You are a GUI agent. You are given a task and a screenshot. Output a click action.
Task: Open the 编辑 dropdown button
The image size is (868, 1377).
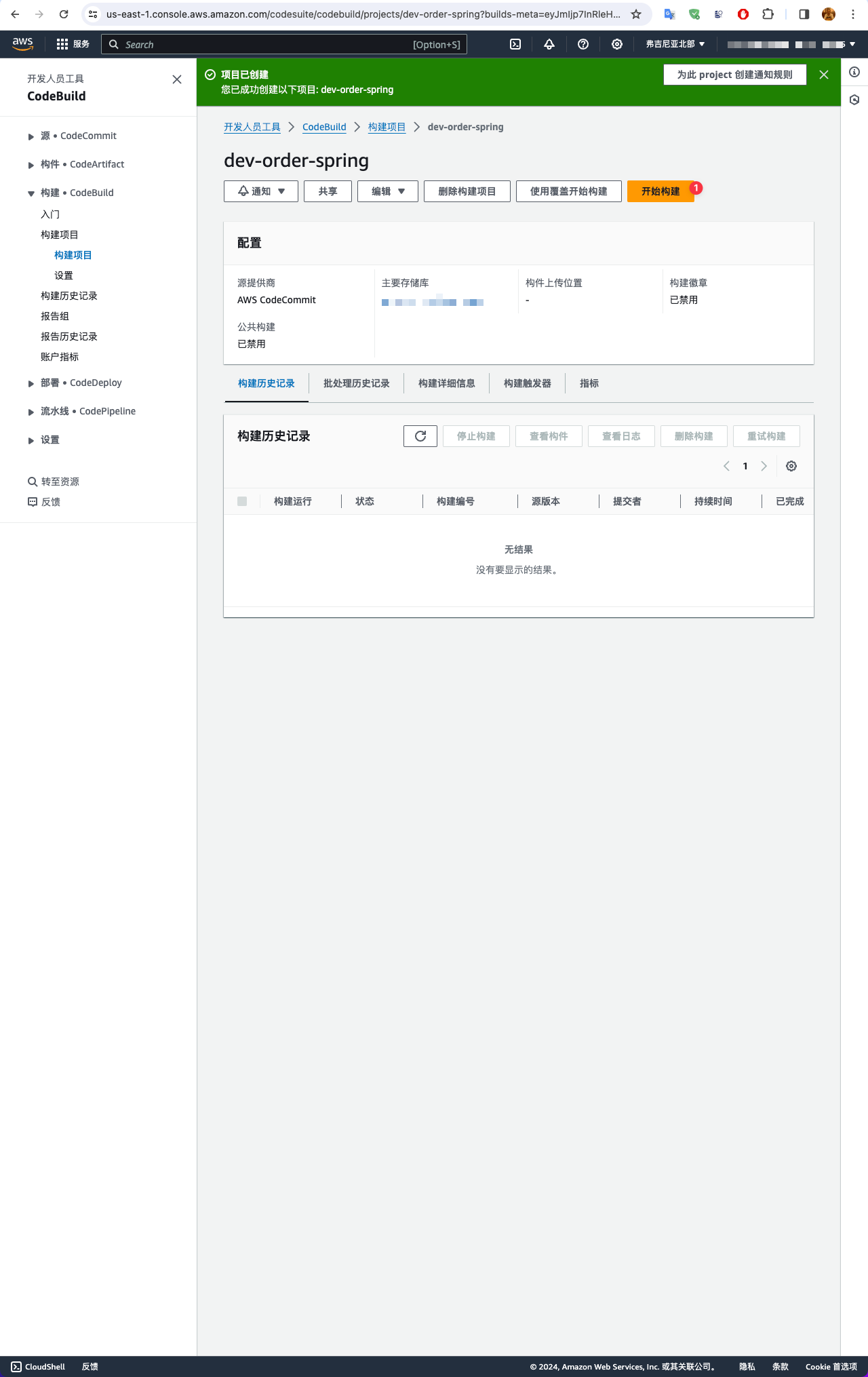pyautogui.click(x=388, y=191)
